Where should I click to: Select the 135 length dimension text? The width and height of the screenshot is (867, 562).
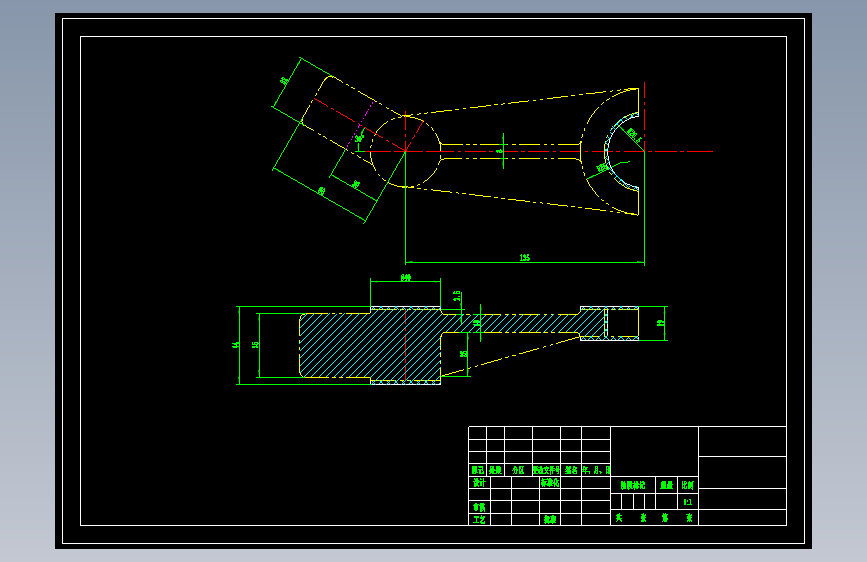pos(525,258)
